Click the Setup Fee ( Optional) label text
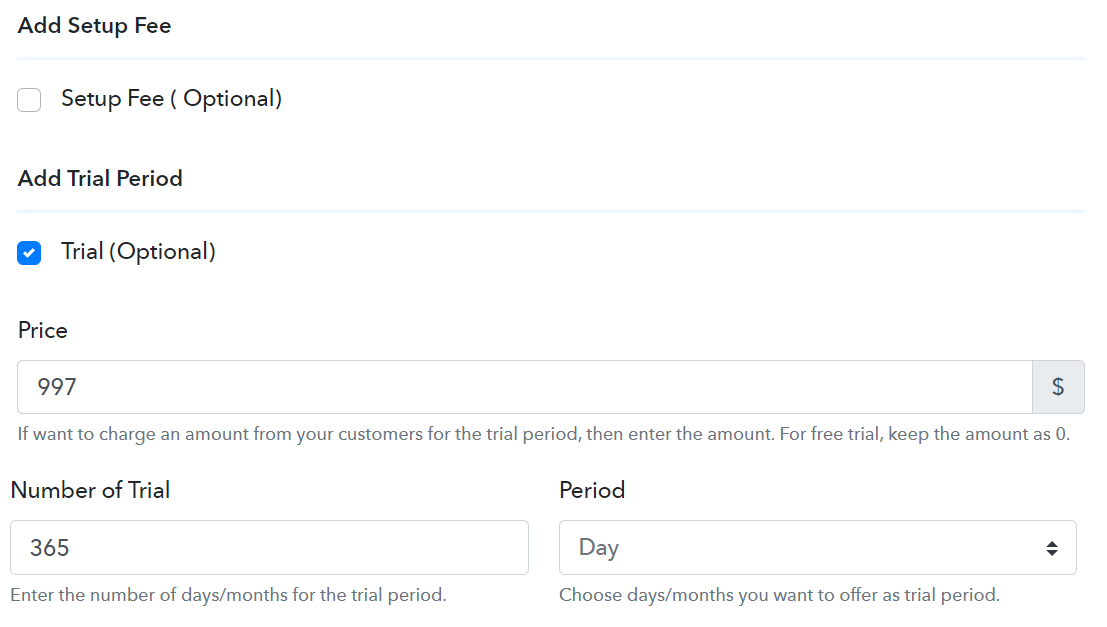 click(172, 99)
